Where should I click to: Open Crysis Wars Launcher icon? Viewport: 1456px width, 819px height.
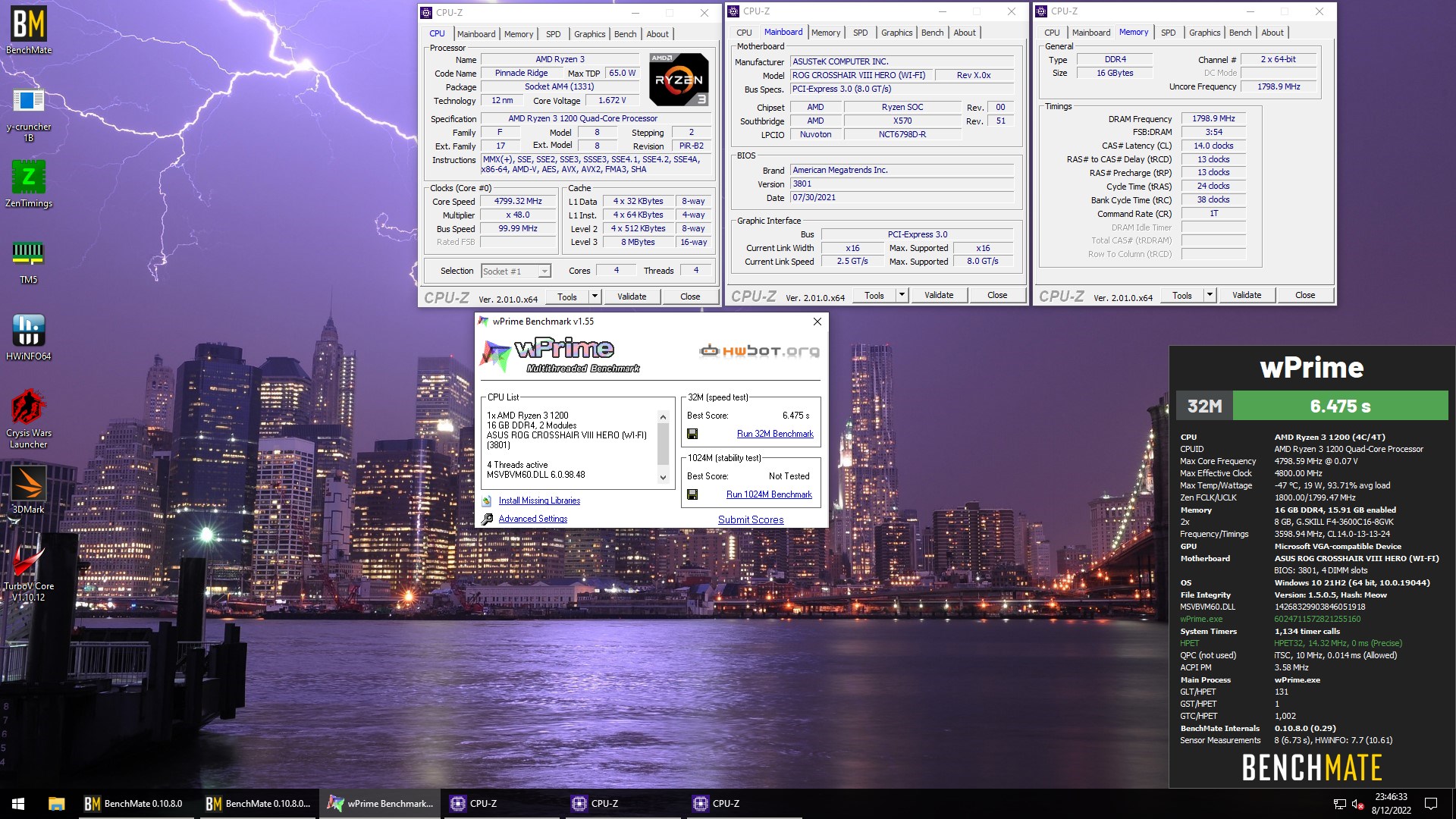(29, 419)
